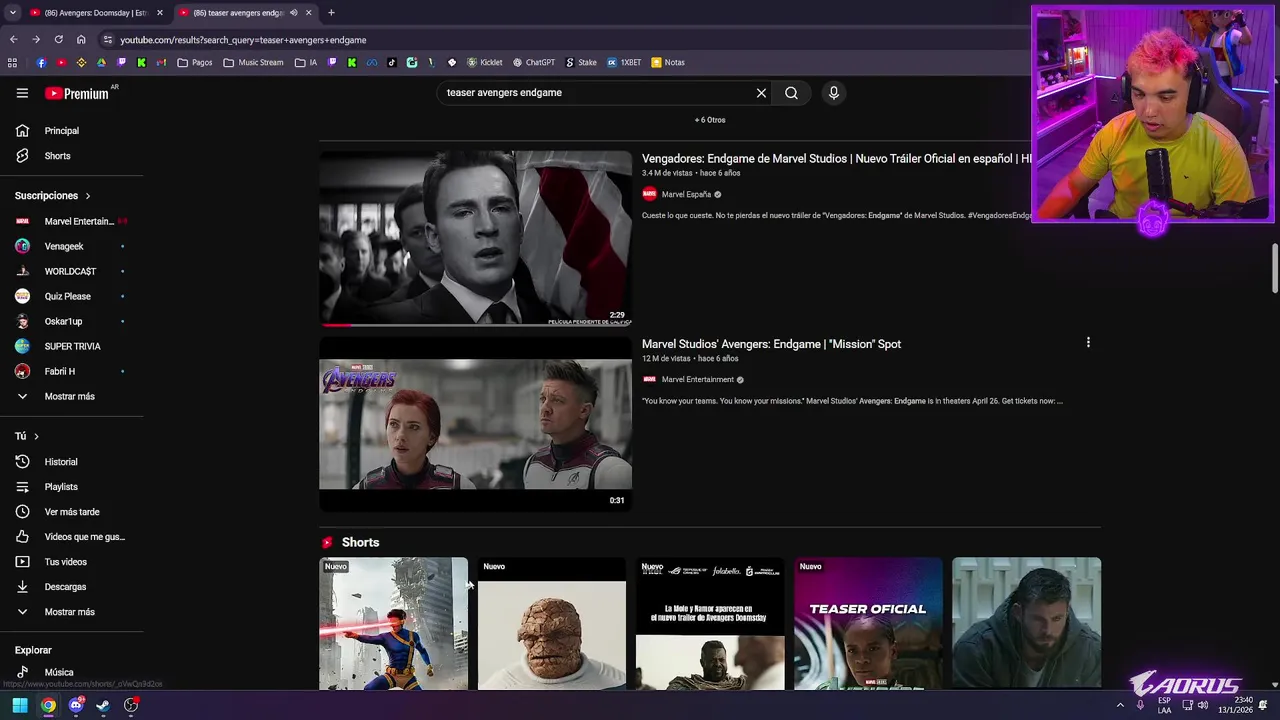This screenshot has width=1280, height=720.
Task: Expand the Tú section arrow
Action: coord(36,436)
